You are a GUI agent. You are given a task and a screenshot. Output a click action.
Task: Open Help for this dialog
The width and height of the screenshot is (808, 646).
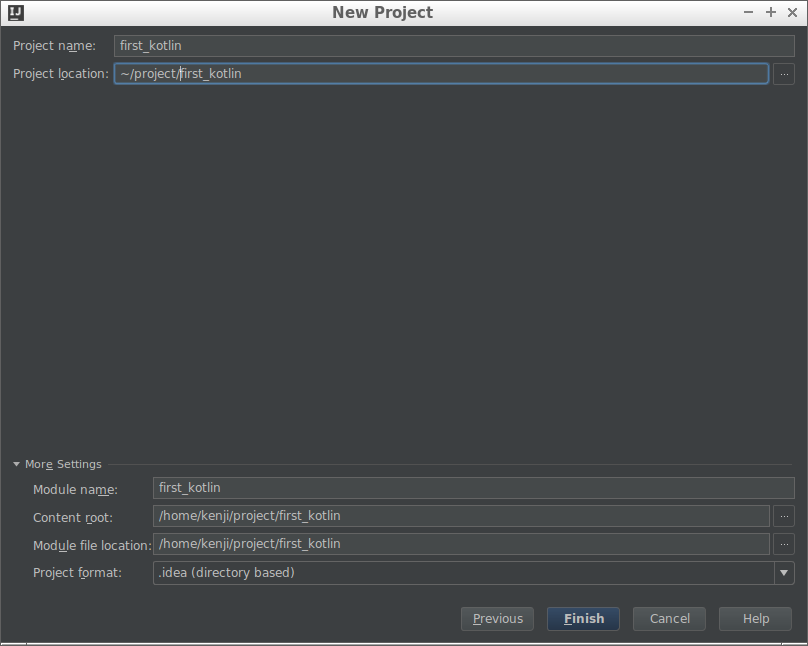(x=755, y=619)
